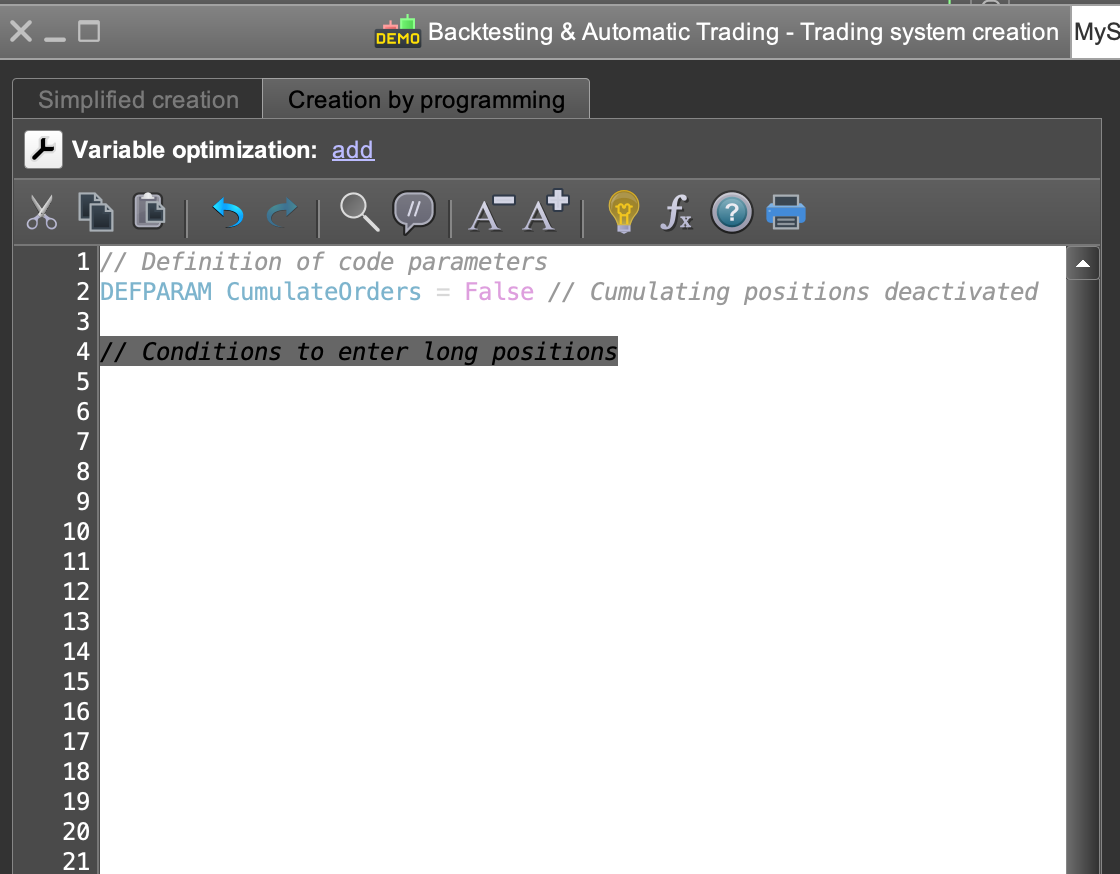Click the yellow light bulb icon

[x=624, y=212]
